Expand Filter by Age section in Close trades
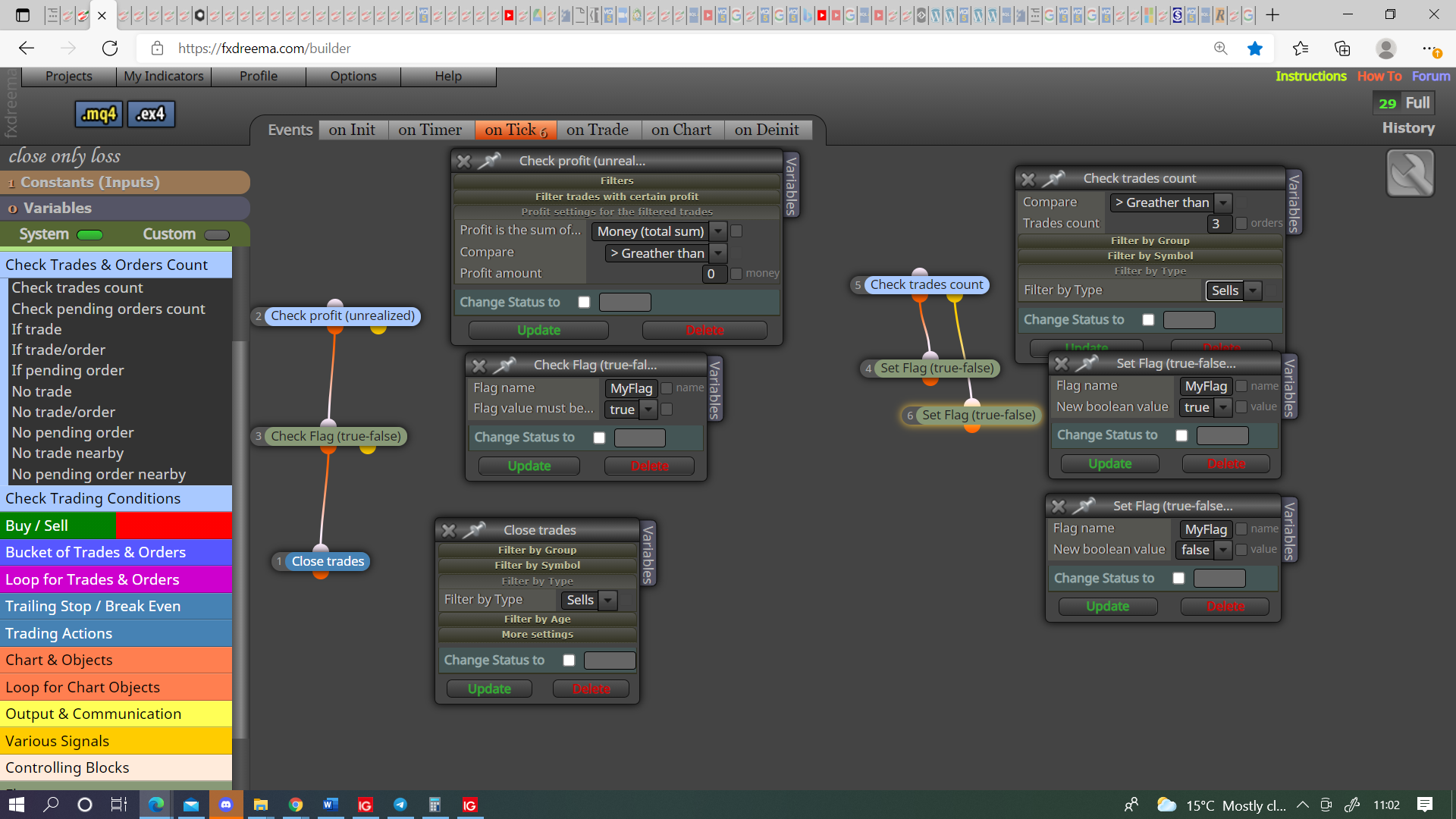The image size is (1456, 819). coord(537,619)
